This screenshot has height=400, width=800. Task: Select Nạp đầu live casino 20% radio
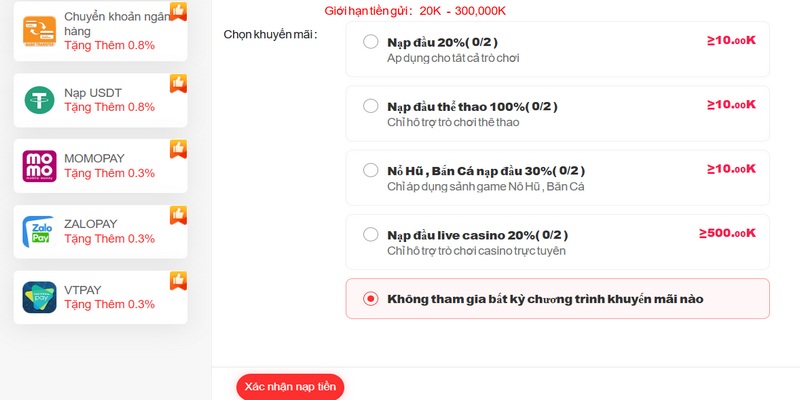[x=371, y=234]
